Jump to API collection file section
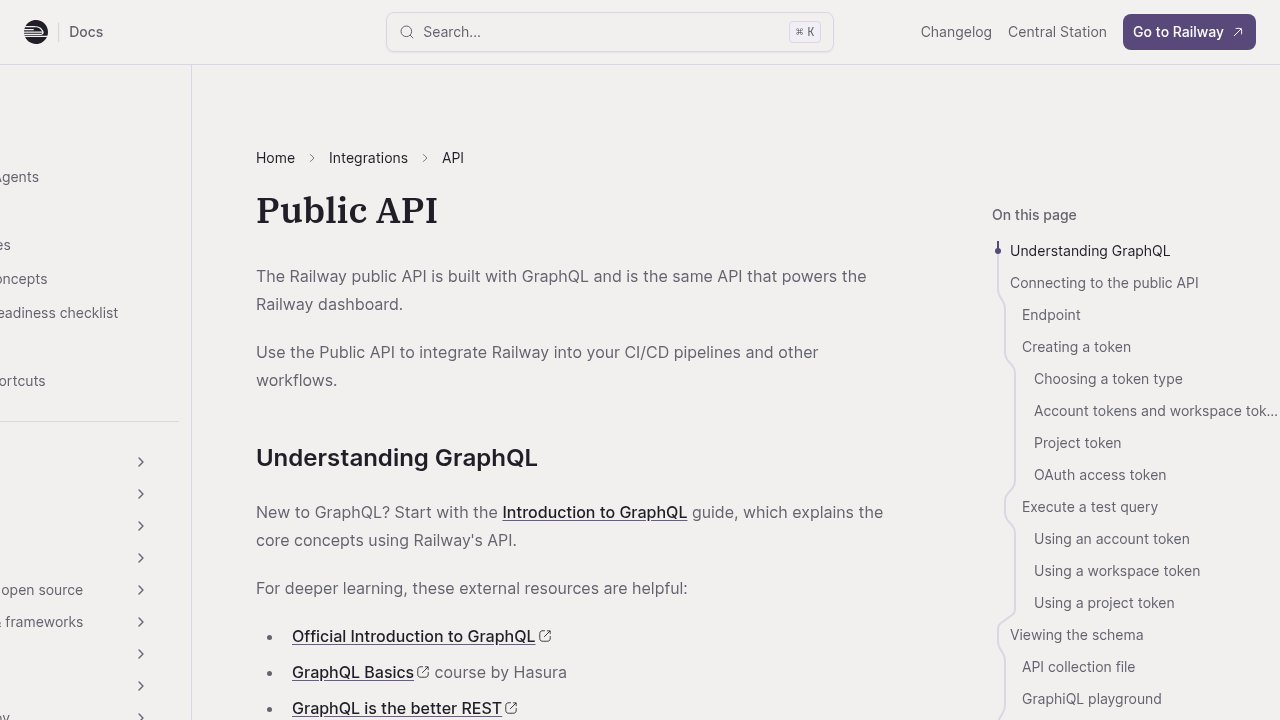The image size is (1280, 720). (x=1078, y=667)
